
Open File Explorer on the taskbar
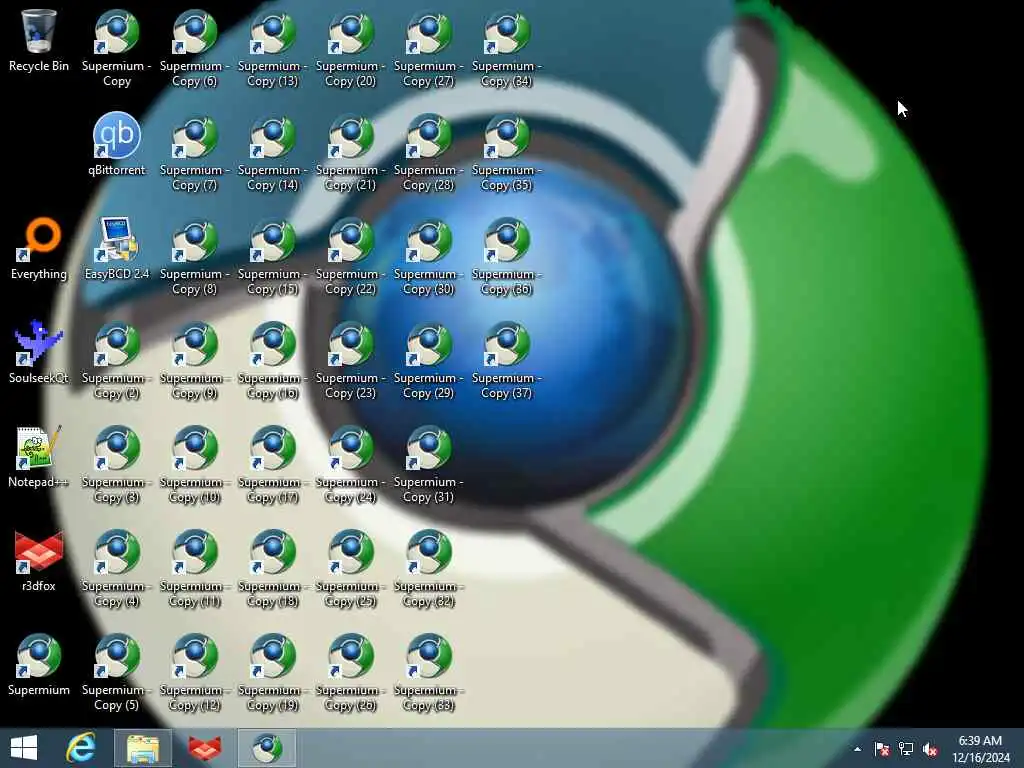tap(143, 748)
